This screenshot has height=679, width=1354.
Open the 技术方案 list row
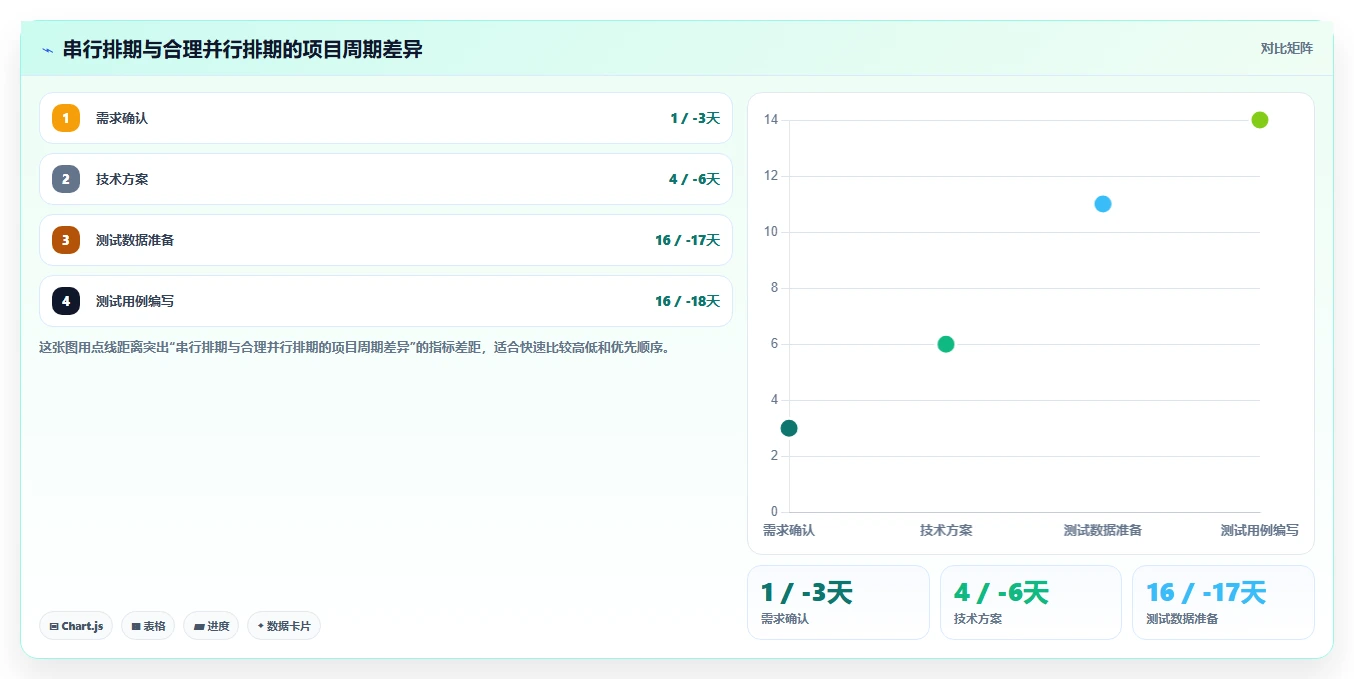[x=386, y=179]
